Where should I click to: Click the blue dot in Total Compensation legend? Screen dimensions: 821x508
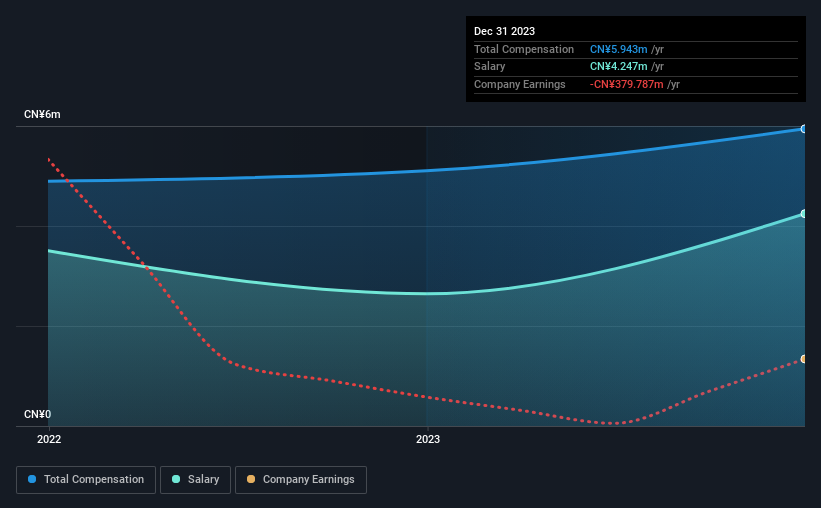tap(32, 479)
